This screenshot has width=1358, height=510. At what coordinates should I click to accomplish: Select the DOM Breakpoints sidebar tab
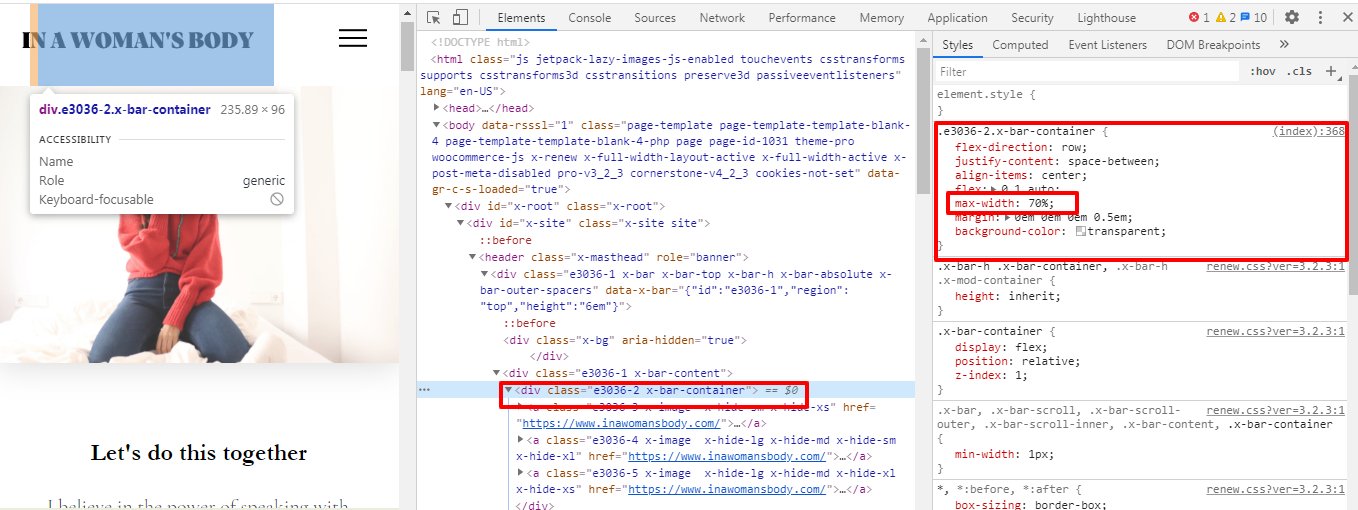coord(1213,44)
